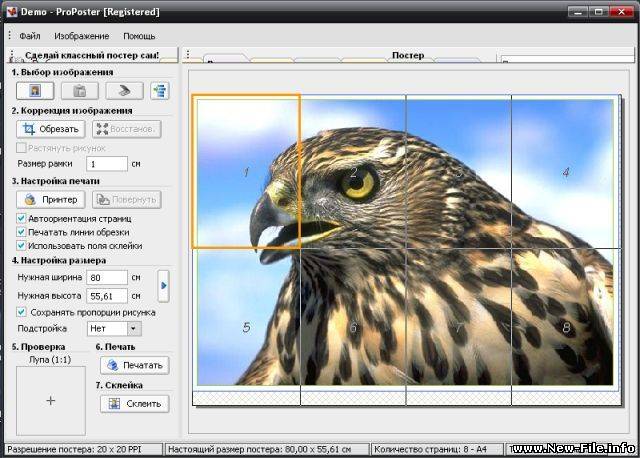Click heading 4. Настройка размера

59,260
